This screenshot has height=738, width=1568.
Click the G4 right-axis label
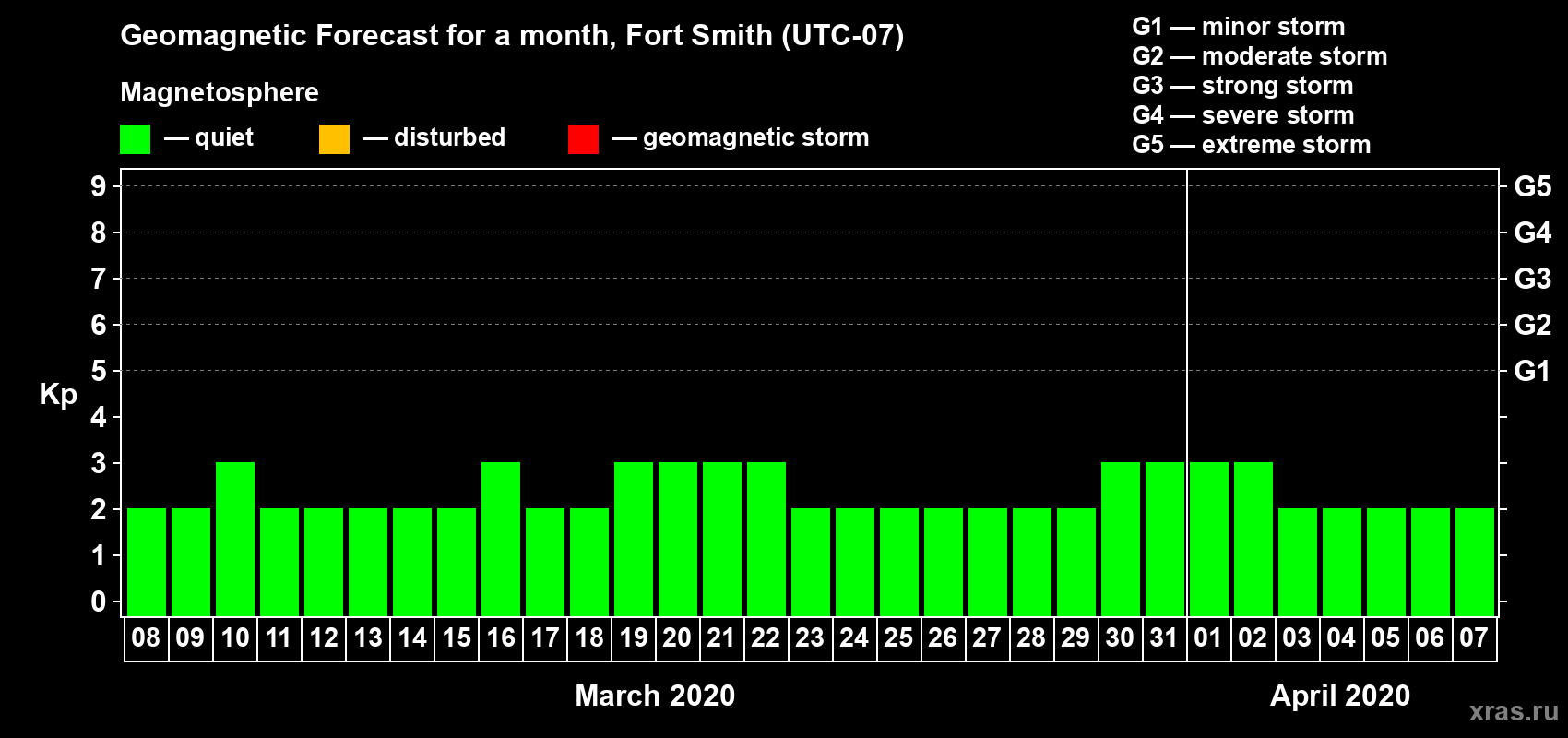point(1532,232)
